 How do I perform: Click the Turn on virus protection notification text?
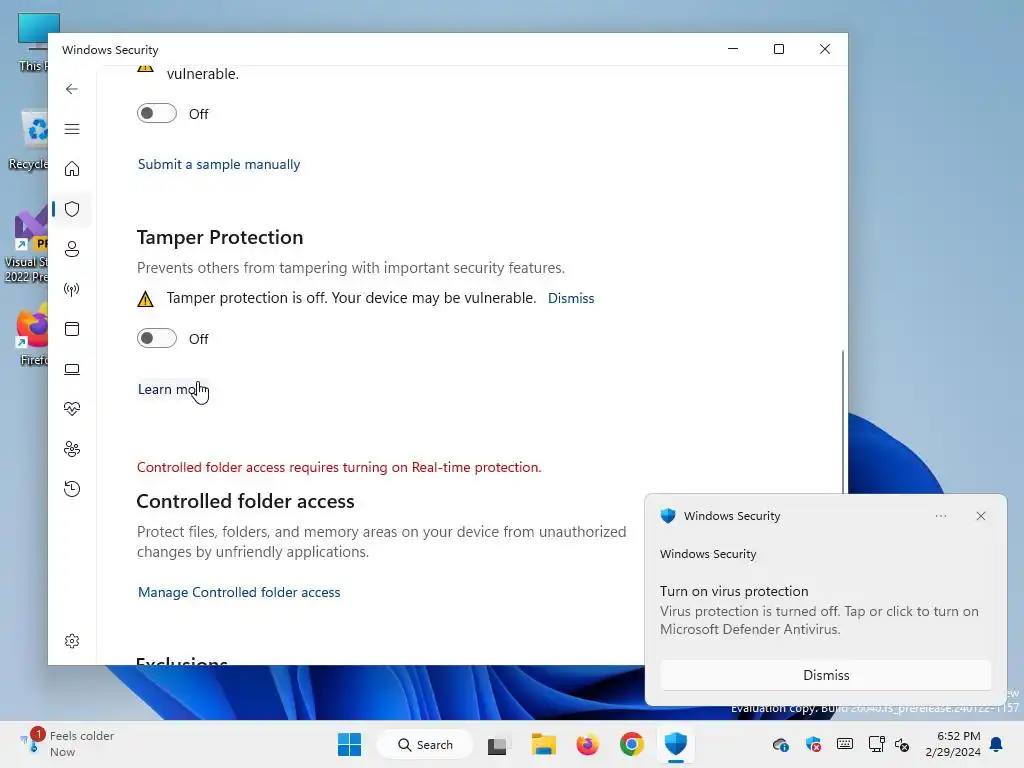click(x=734, y=591)
